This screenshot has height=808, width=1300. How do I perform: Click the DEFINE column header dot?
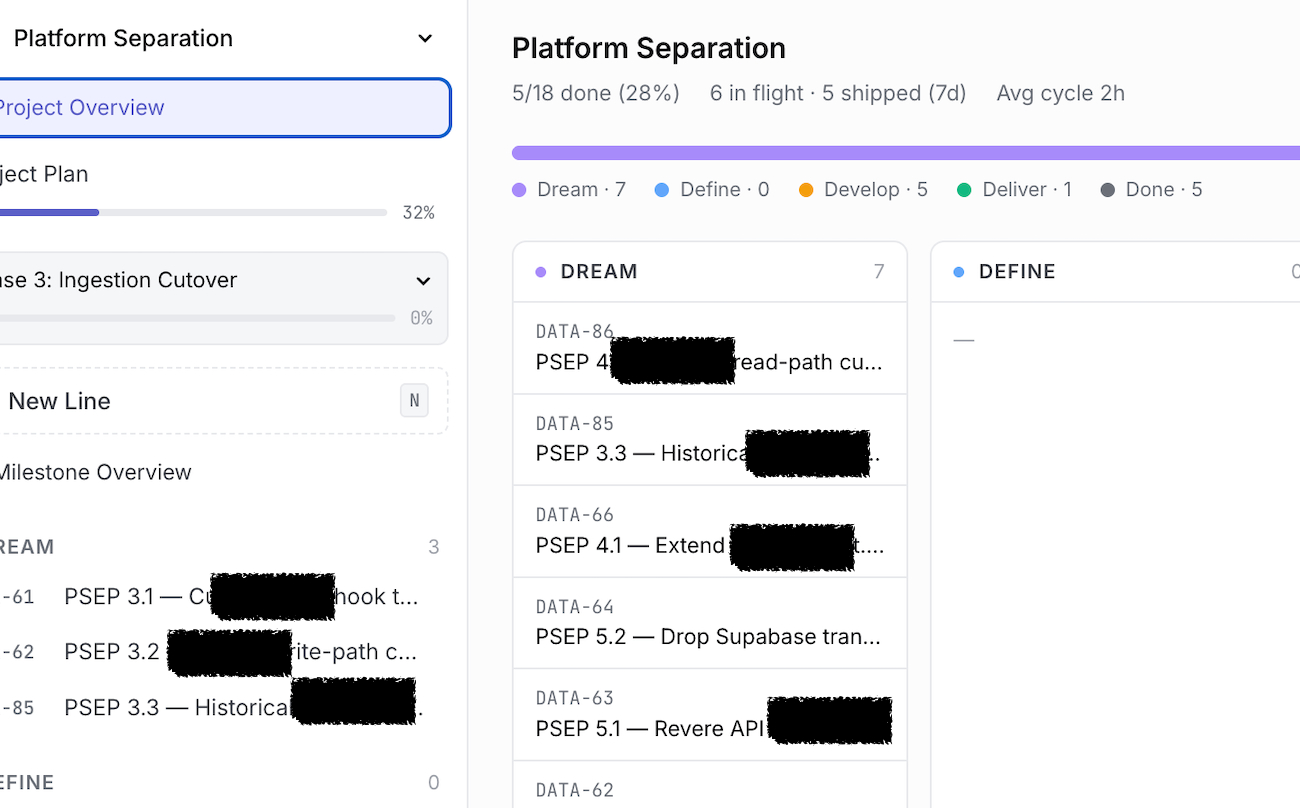[x=959, y=272]
